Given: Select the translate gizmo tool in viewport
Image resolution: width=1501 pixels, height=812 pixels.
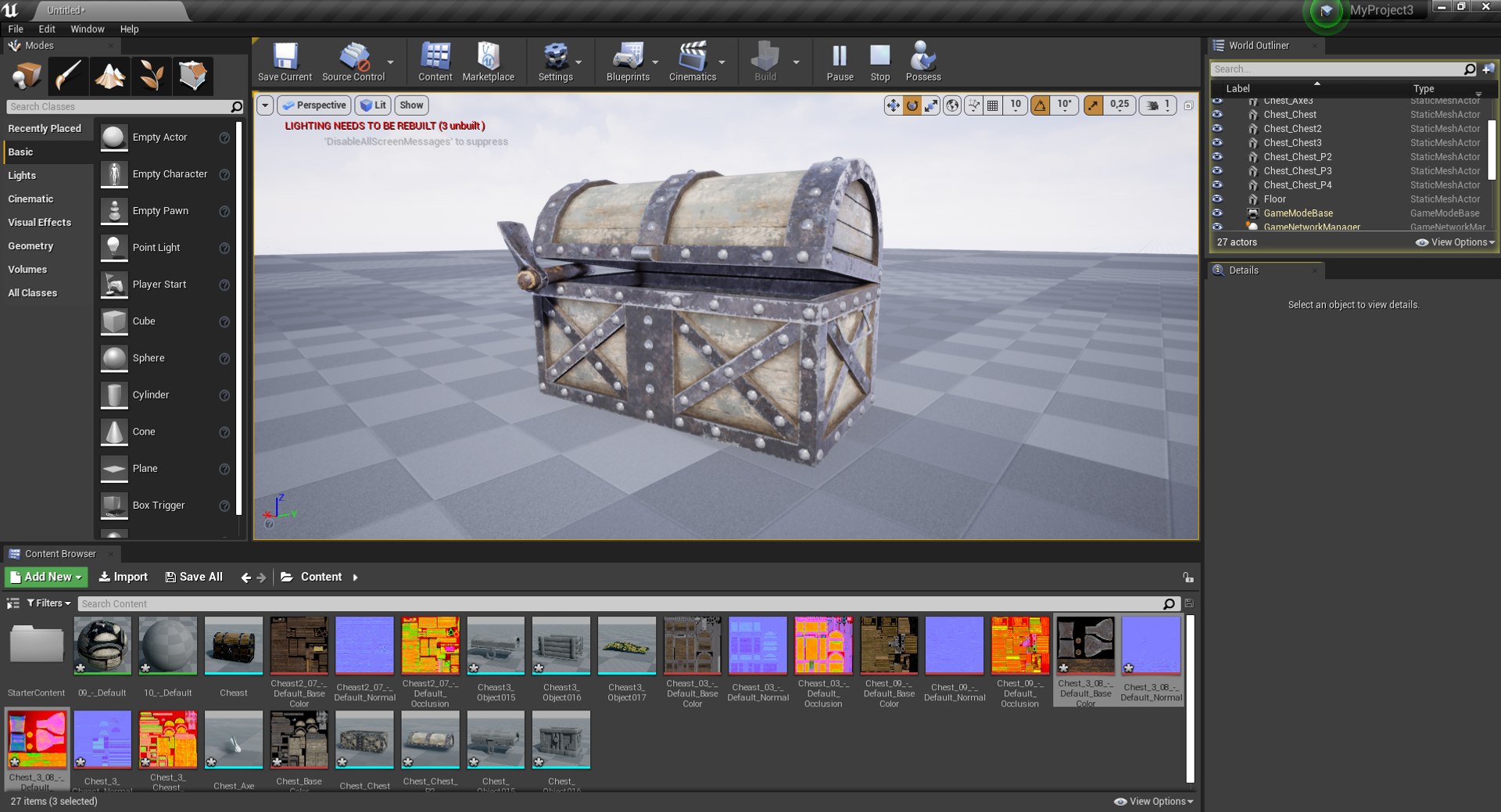Looking at the screenshot, I should point(893,105).
